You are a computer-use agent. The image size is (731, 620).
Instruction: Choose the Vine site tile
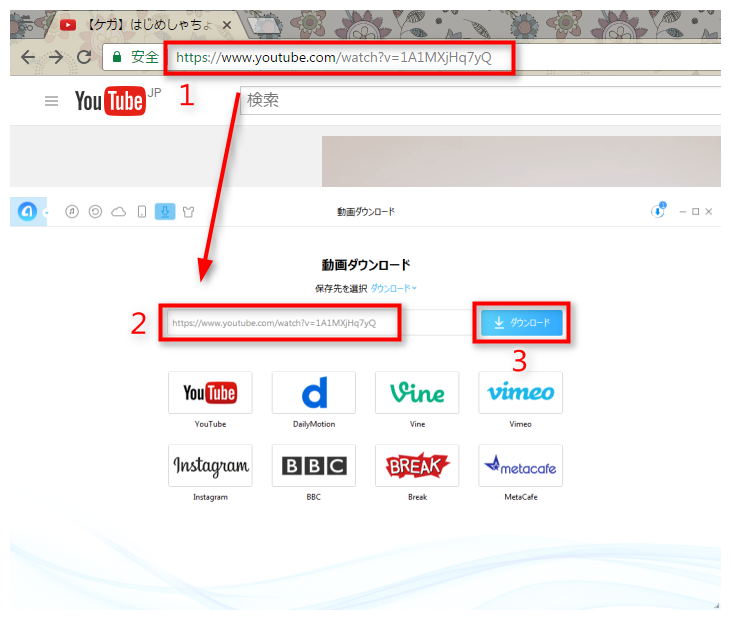417,393
